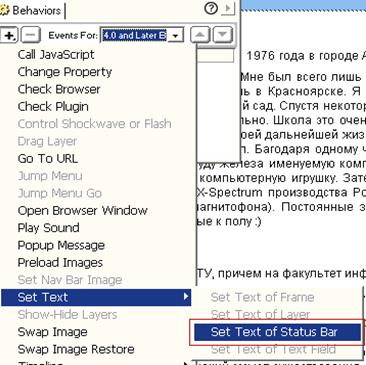The width and height of the screenshot is (366, 365).
Task: Click the minus button to remove behavior
Action: [x=30, y=35]
